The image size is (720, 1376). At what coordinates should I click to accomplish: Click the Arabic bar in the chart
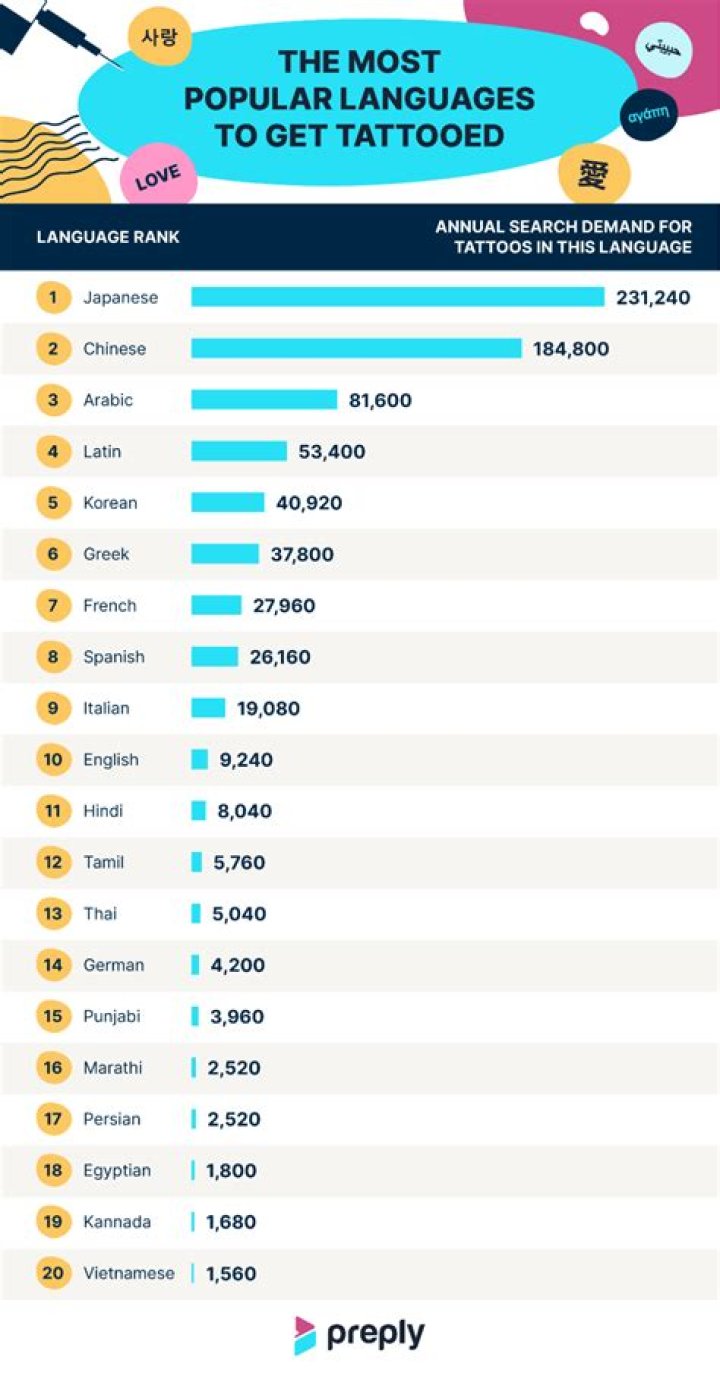[x=264, y=400]
